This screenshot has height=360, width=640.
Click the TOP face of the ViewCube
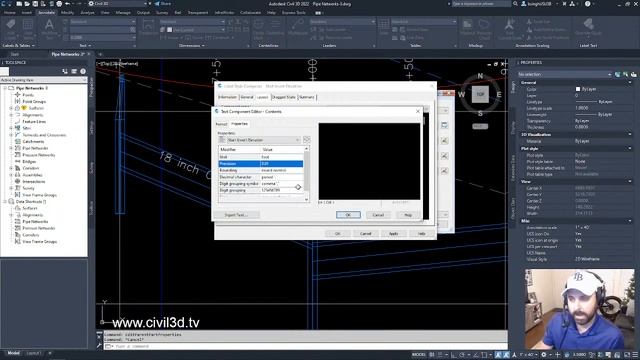[480, 94]
